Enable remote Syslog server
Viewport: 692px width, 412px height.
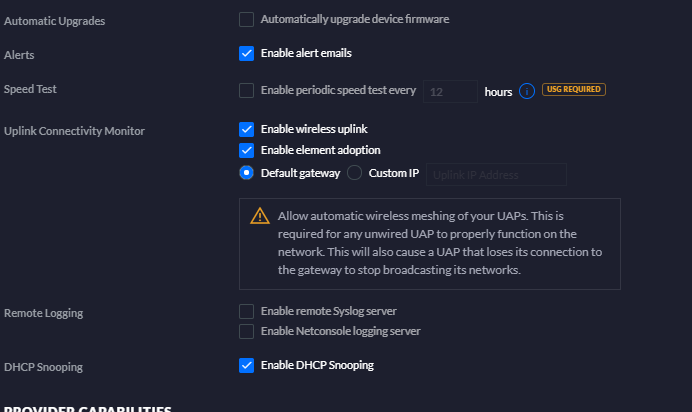tap(246, 311)
